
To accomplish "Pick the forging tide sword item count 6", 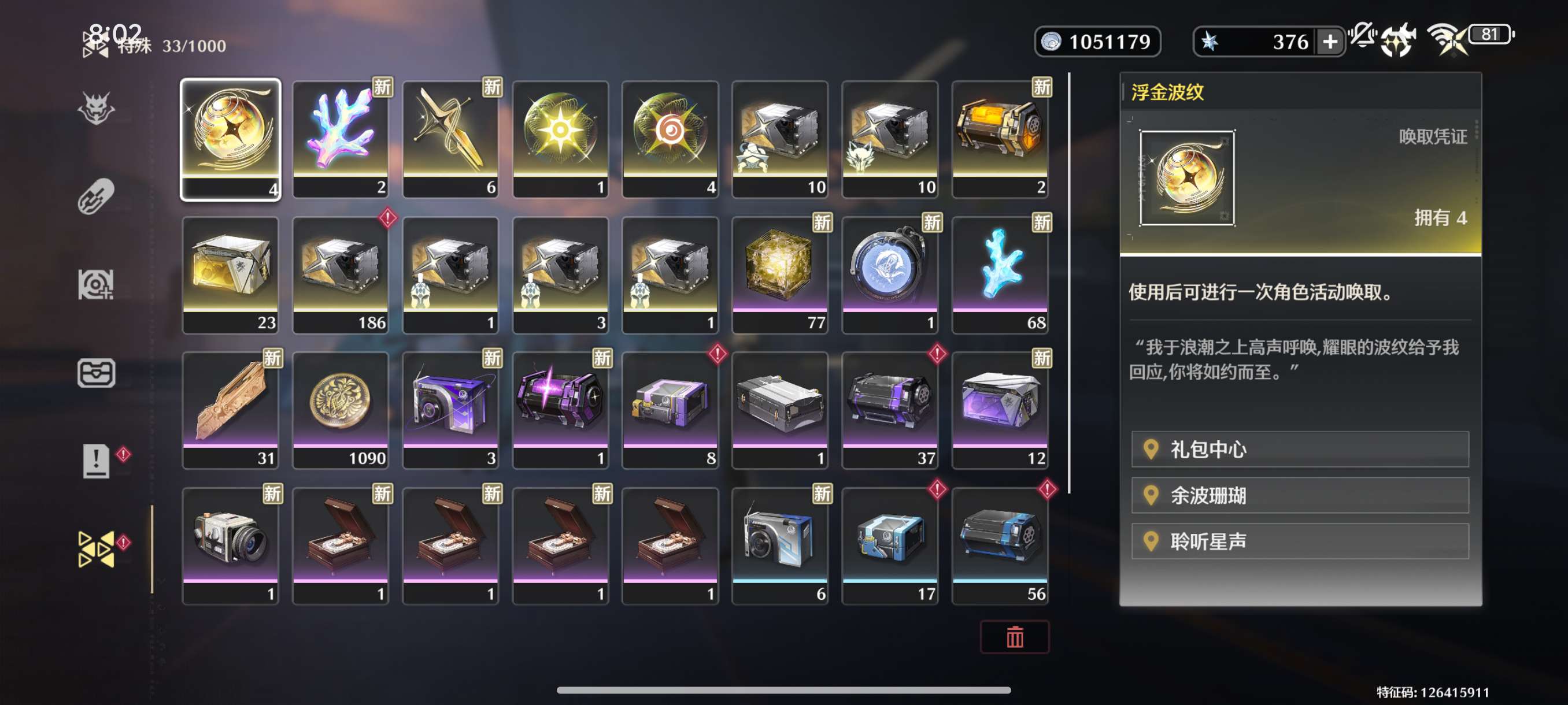I will point(450,139).
